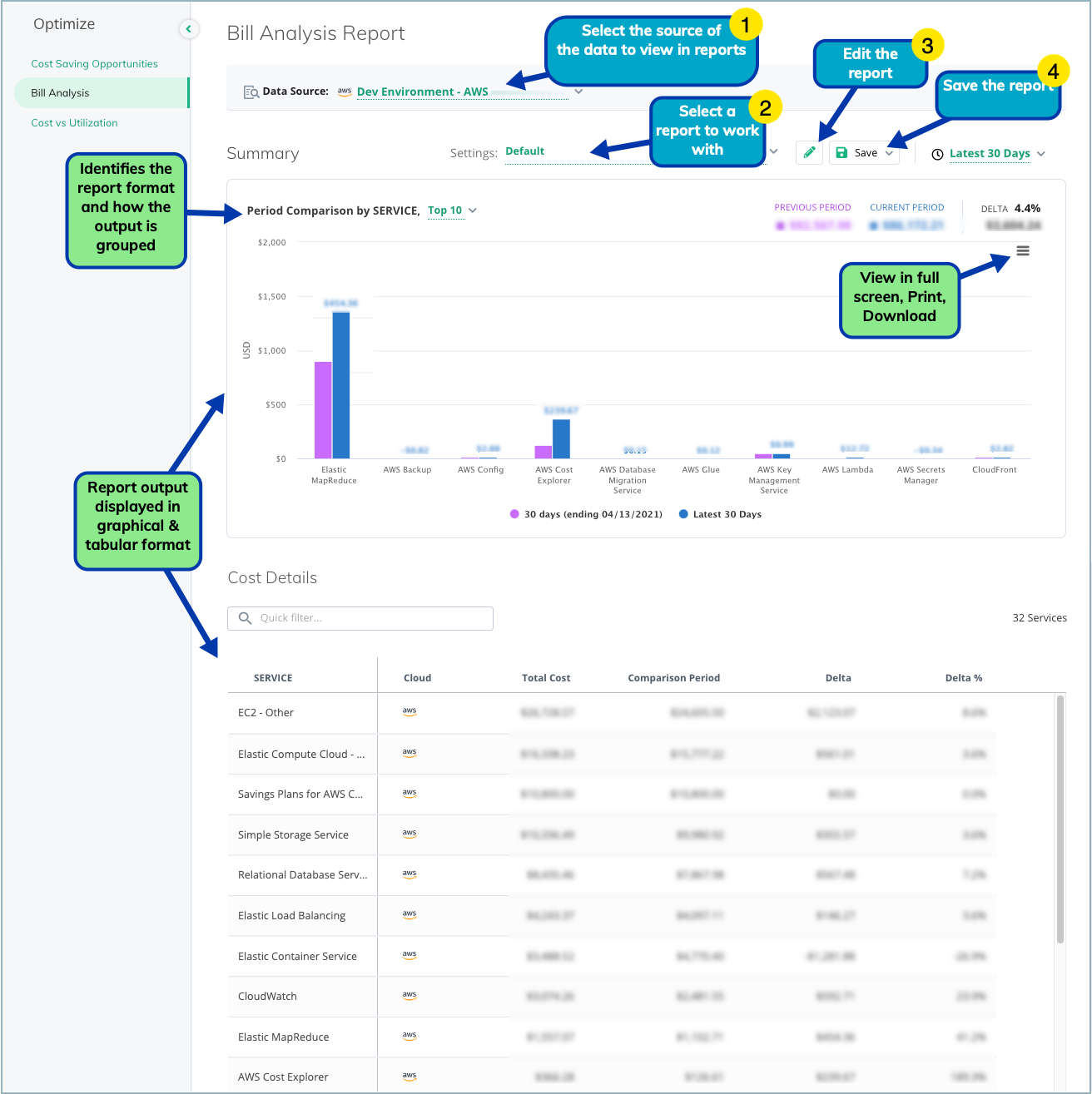Click AWS Glue chart axis label
The image size is (1092, 1094).
pos(701,470)
